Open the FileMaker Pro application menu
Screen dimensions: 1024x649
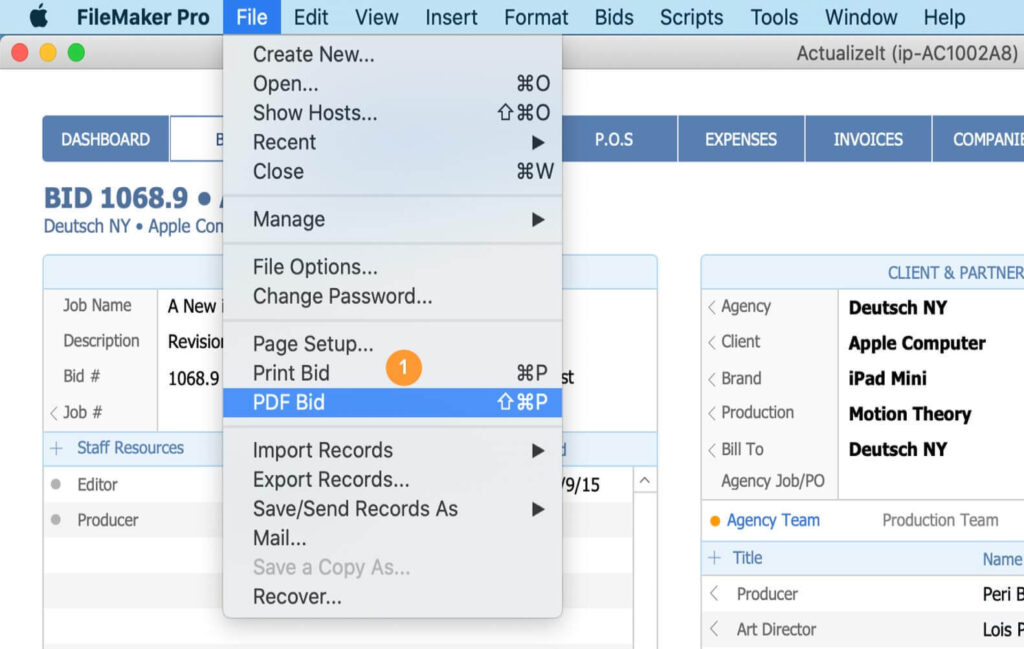[143, 17]
